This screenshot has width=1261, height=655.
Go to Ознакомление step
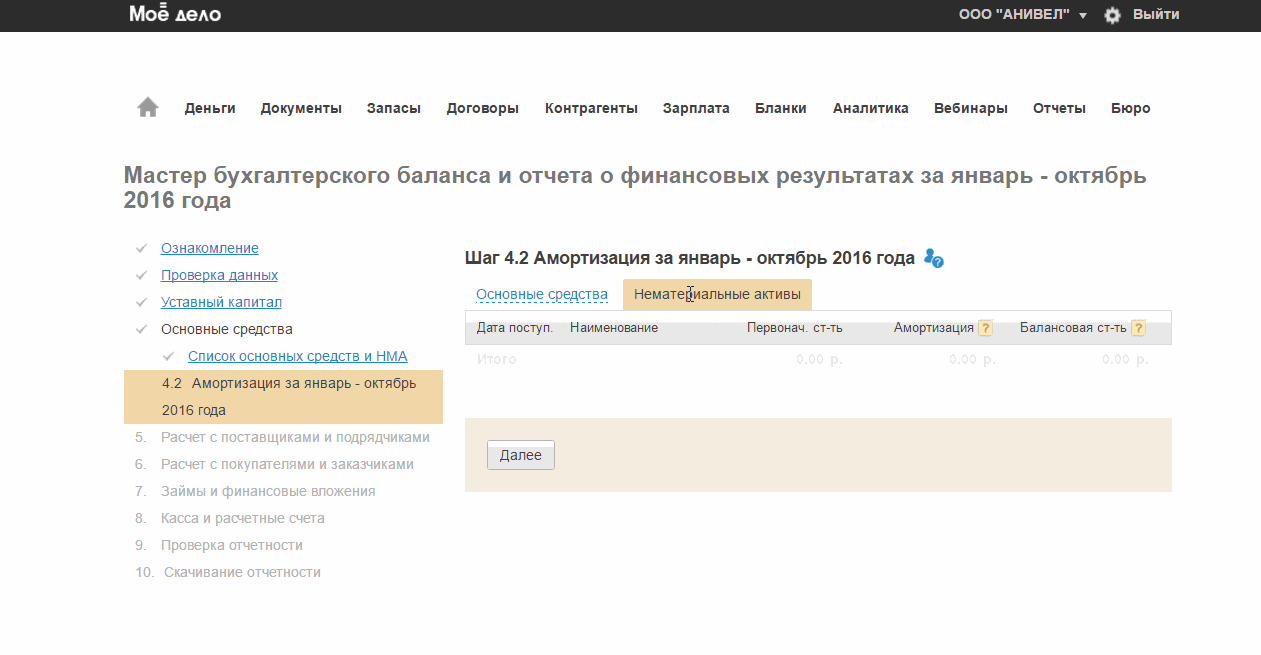[x=210, y=248]
